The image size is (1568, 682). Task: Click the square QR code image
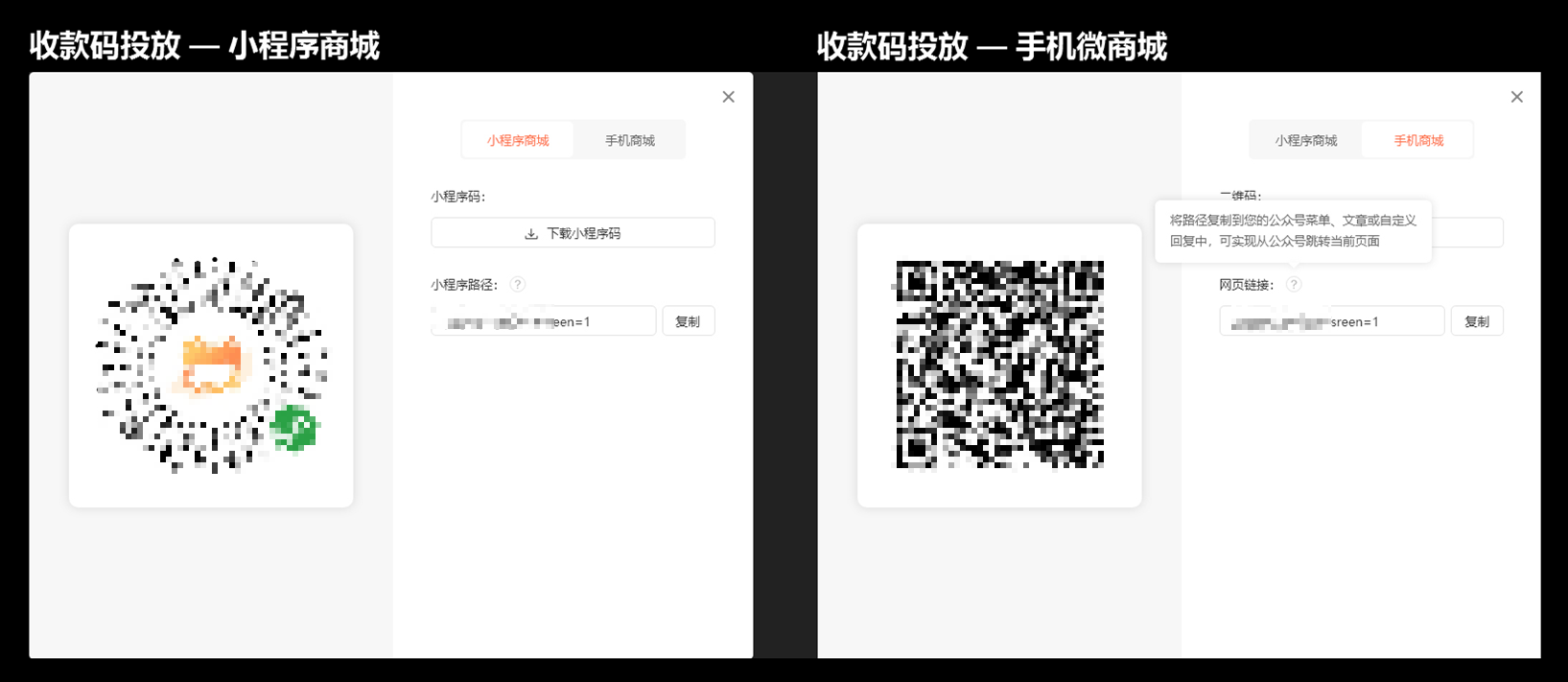point(1000,365)
